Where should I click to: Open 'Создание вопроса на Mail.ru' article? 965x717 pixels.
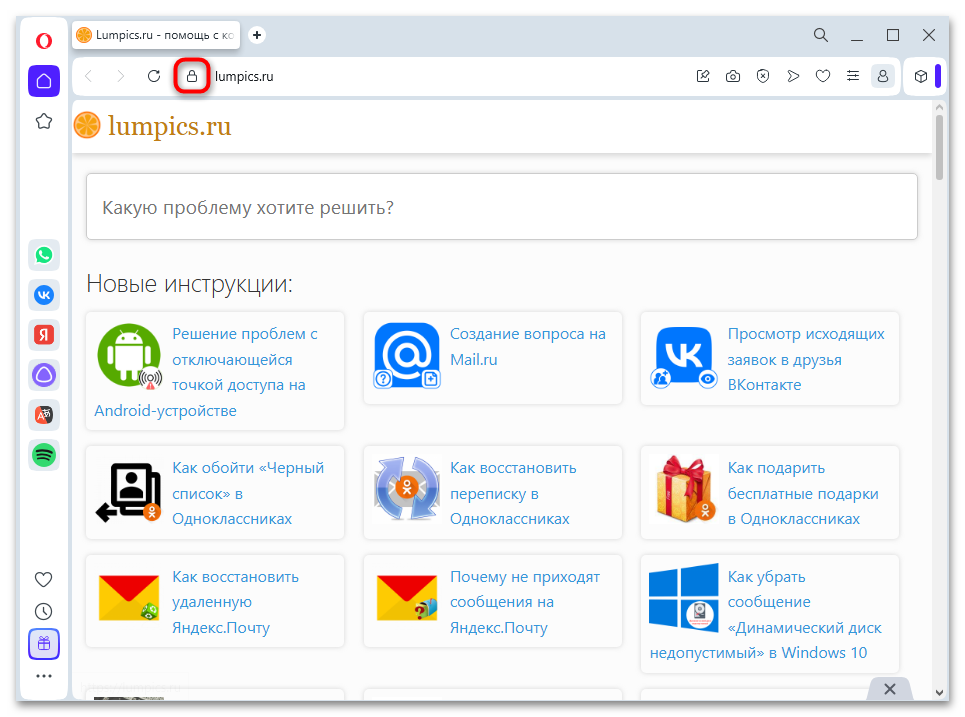[527, 346]
